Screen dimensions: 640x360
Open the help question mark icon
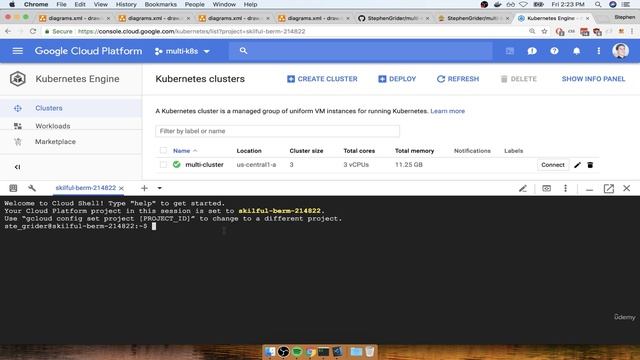554,51
